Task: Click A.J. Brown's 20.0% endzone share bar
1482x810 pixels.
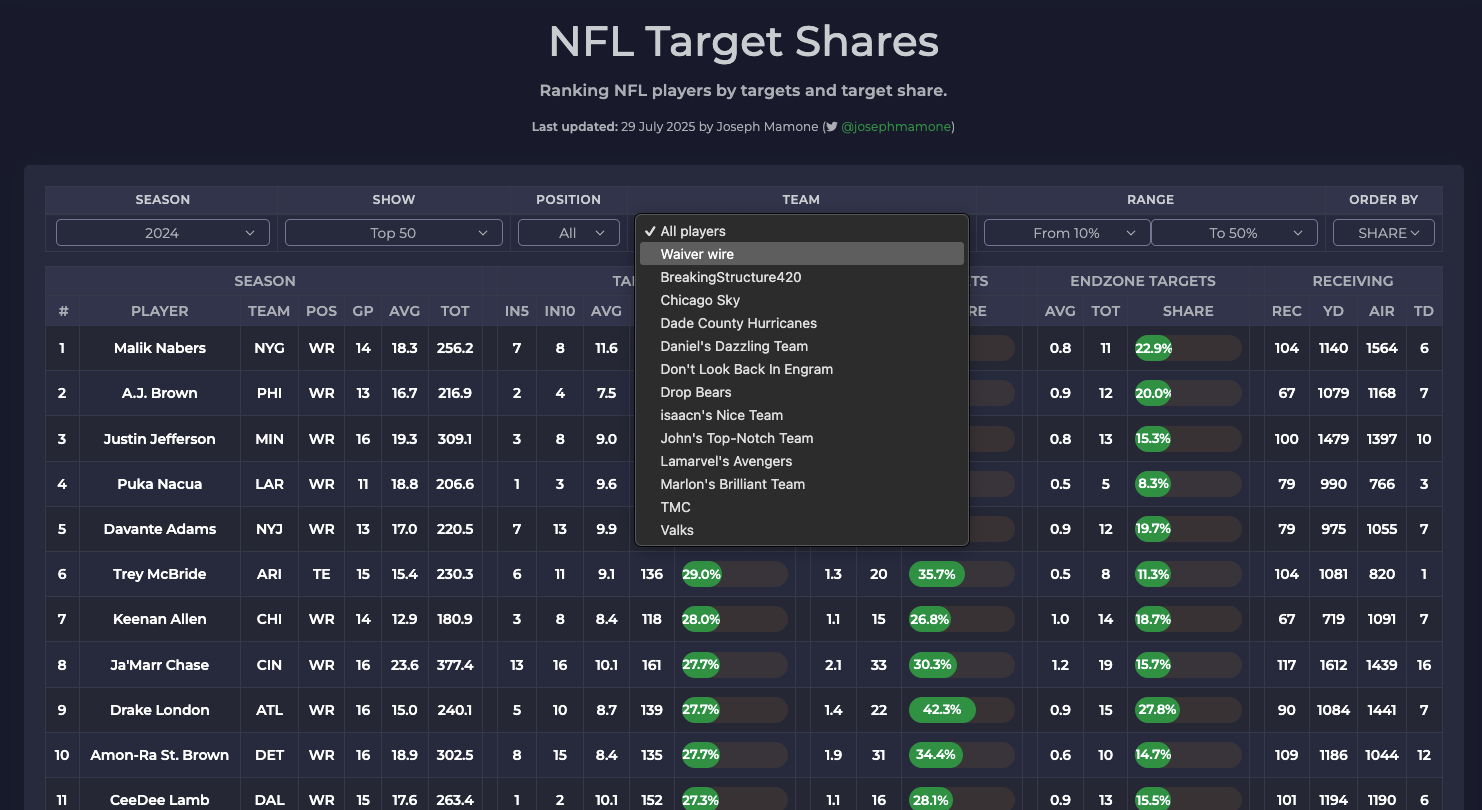Action: coord(1188,393)
